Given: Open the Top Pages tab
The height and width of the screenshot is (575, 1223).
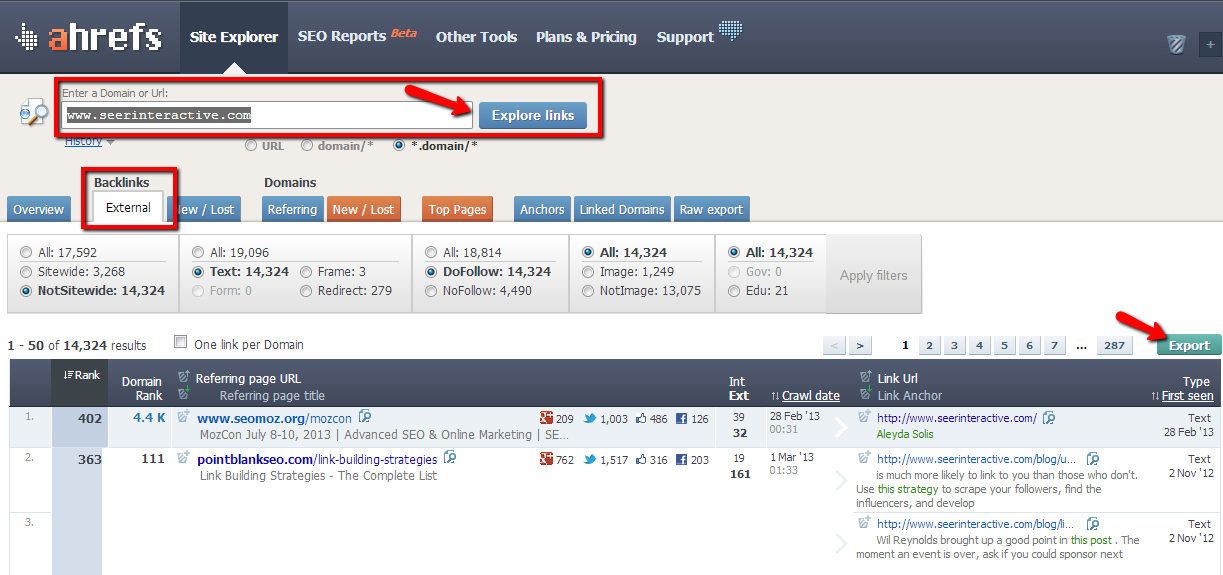Looking at the screenshot, I should click(457, 209).
